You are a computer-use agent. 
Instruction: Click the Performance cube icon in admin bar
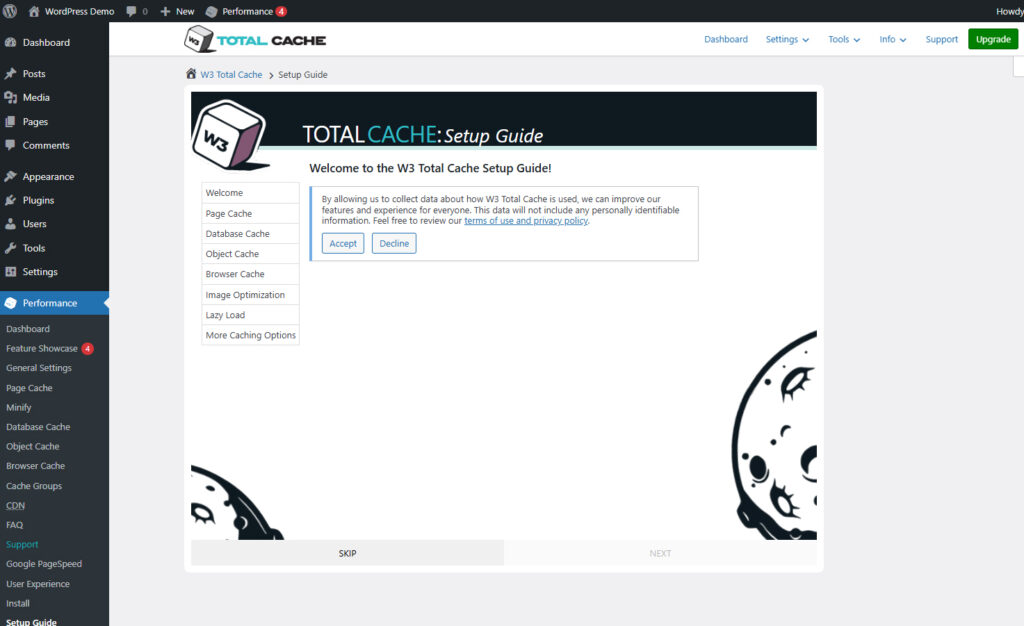(x=212, y=11)
